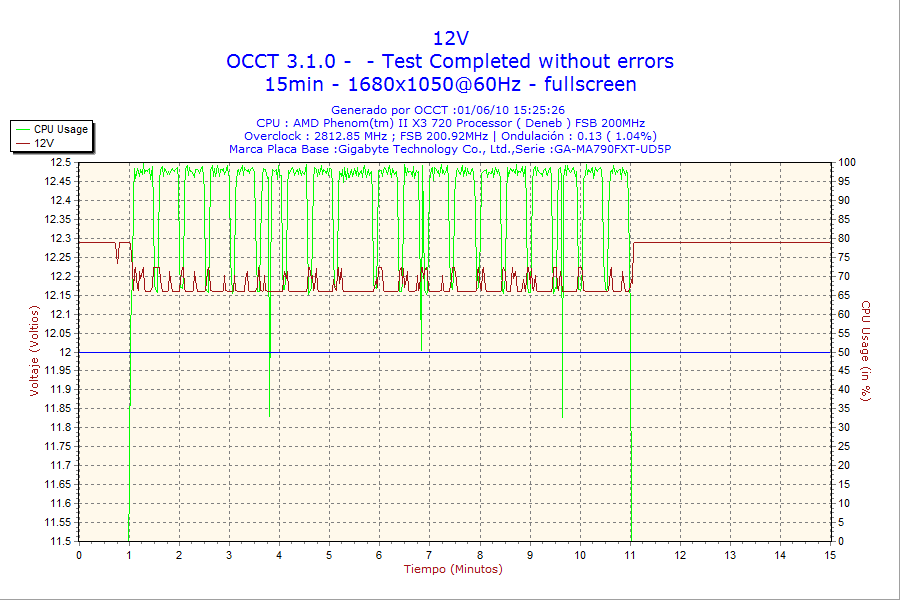Click the AMD Phenom II X3 720 CPU line

(450, 123)
